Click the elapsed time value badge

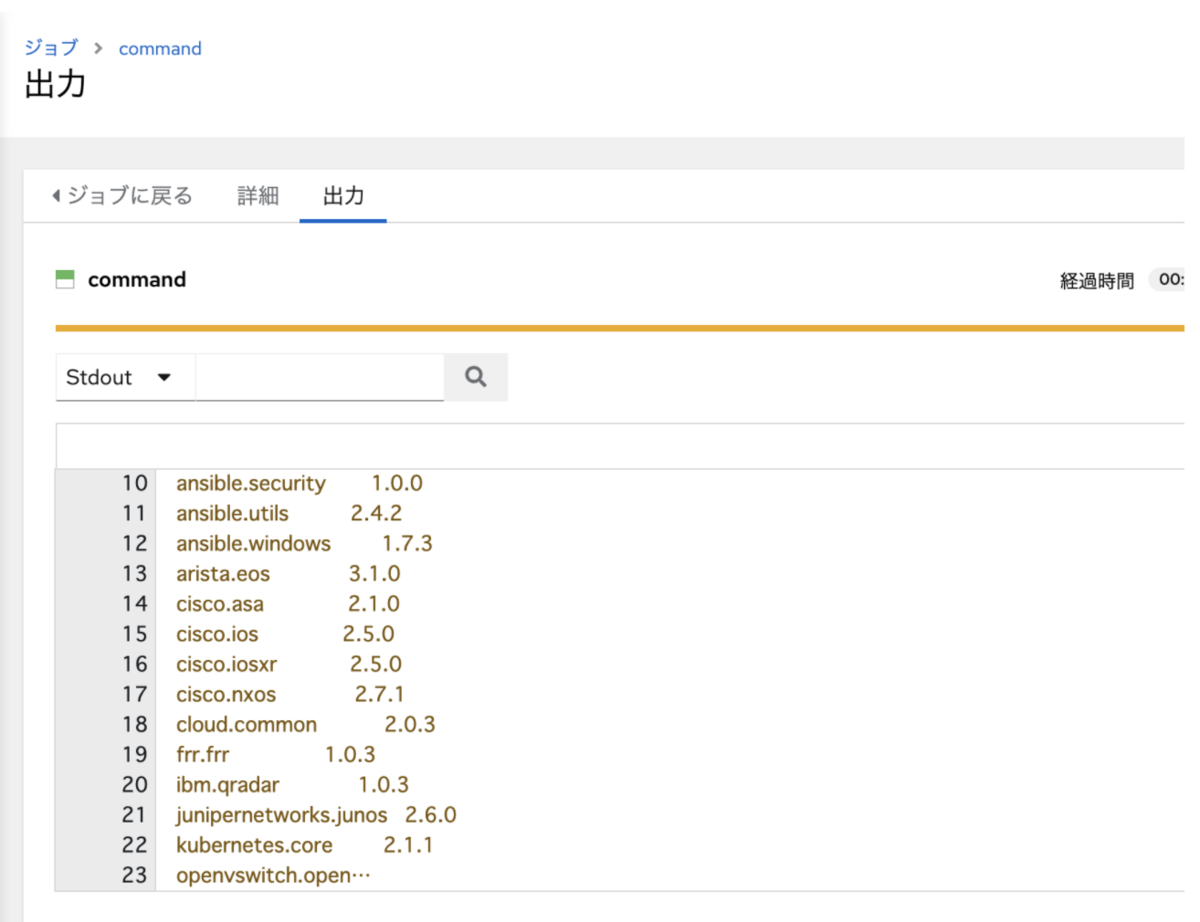click(1166, 281)
